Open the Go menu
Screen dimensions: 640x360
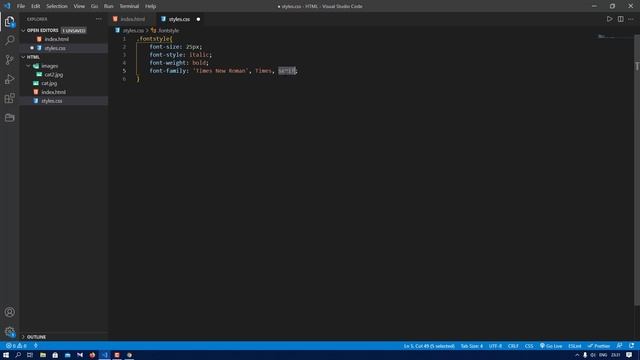94,6
